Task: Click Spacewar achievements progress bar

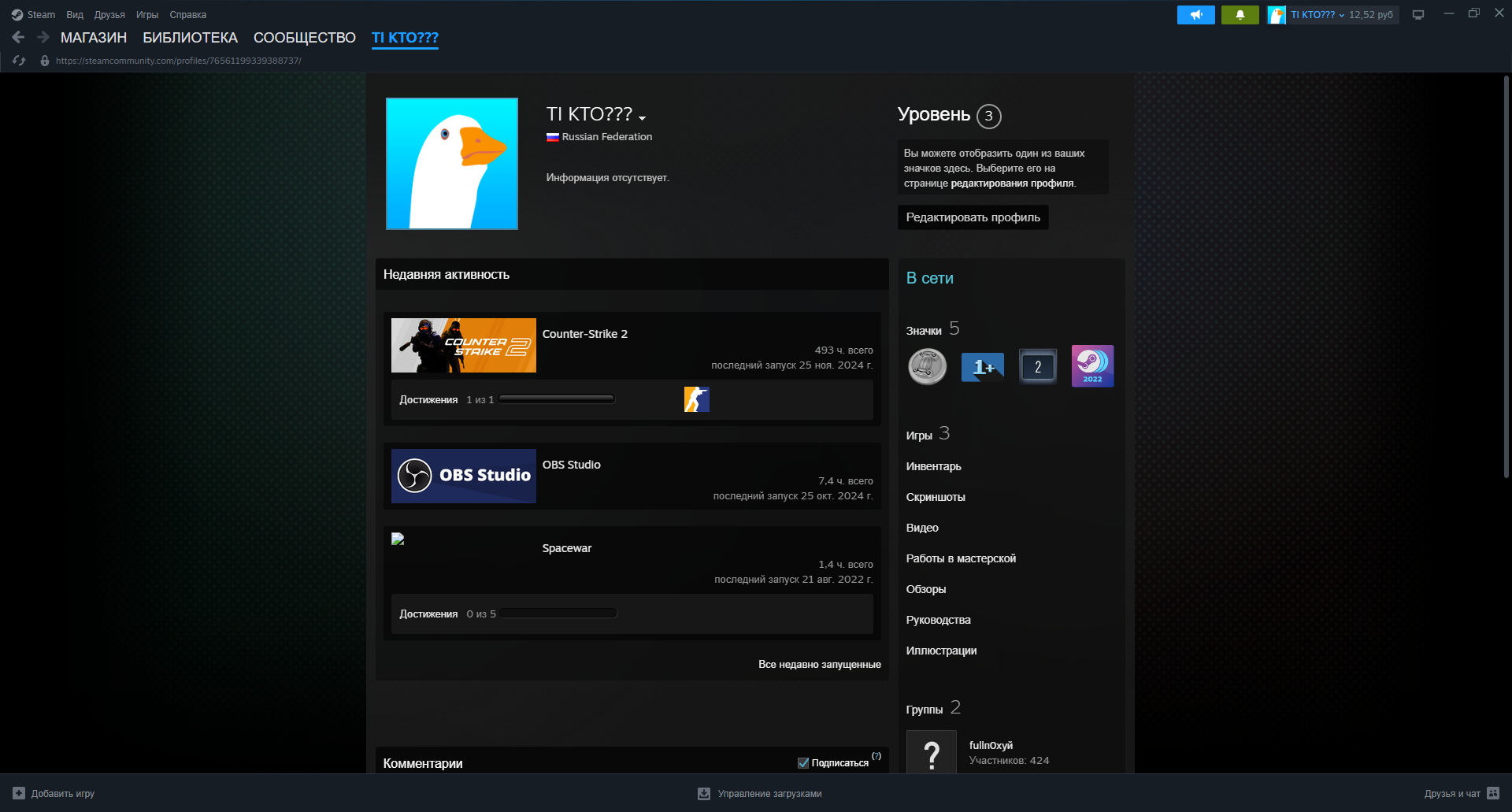Action: [558, 614]
